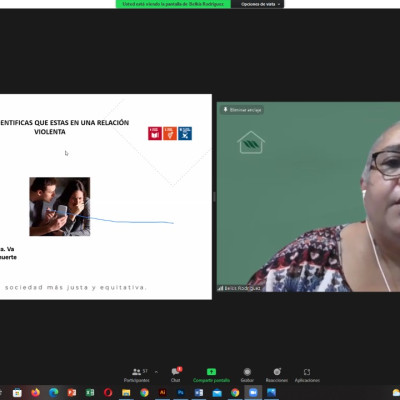The image size is (400, 400).
Task: Open the Aplicaciones panel
Action: click(x=307, y=375)
